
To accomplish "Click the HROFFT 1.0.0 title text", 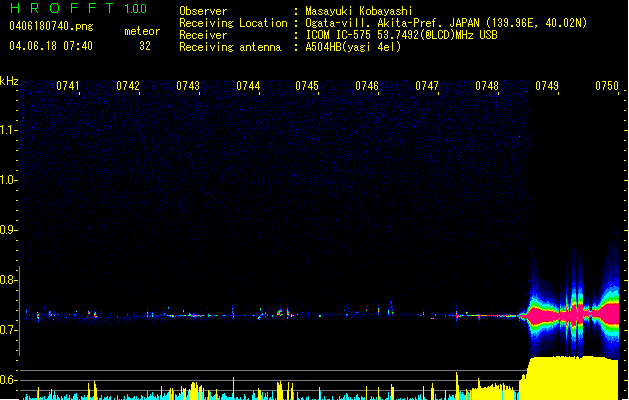I will point(78,8).
